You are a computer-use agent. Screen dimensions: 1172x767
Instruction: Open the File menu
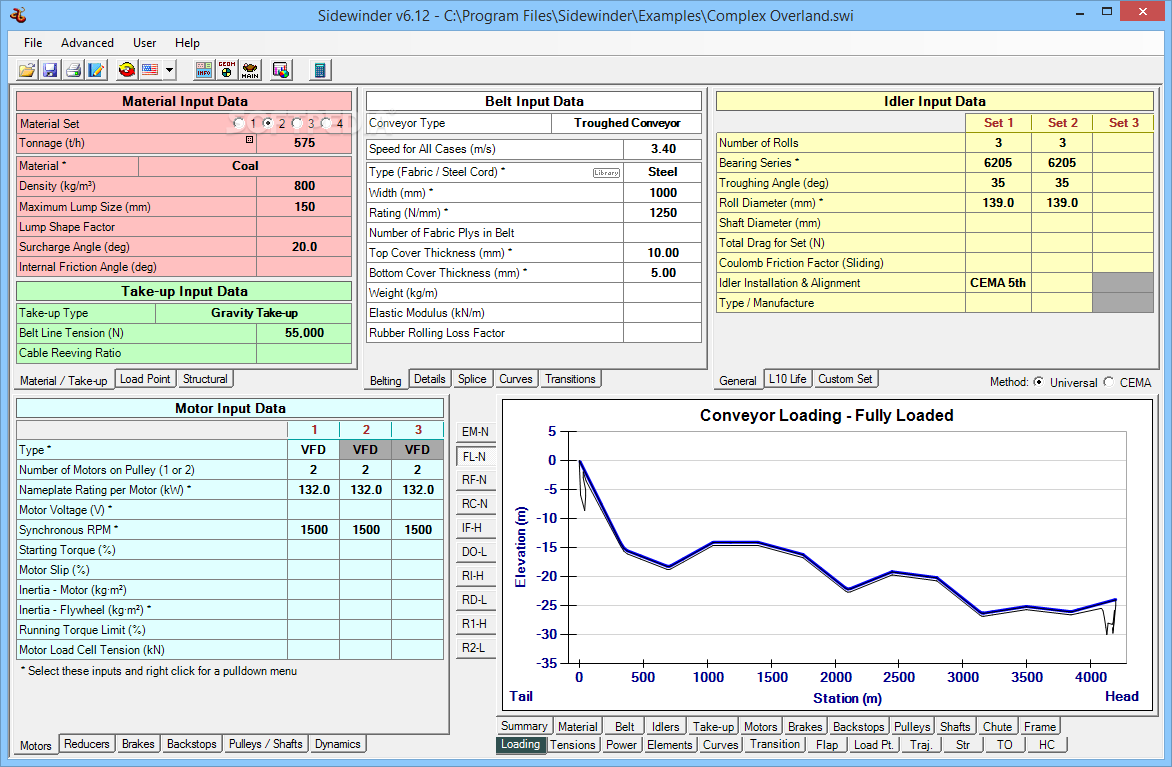tap(33, 43)
